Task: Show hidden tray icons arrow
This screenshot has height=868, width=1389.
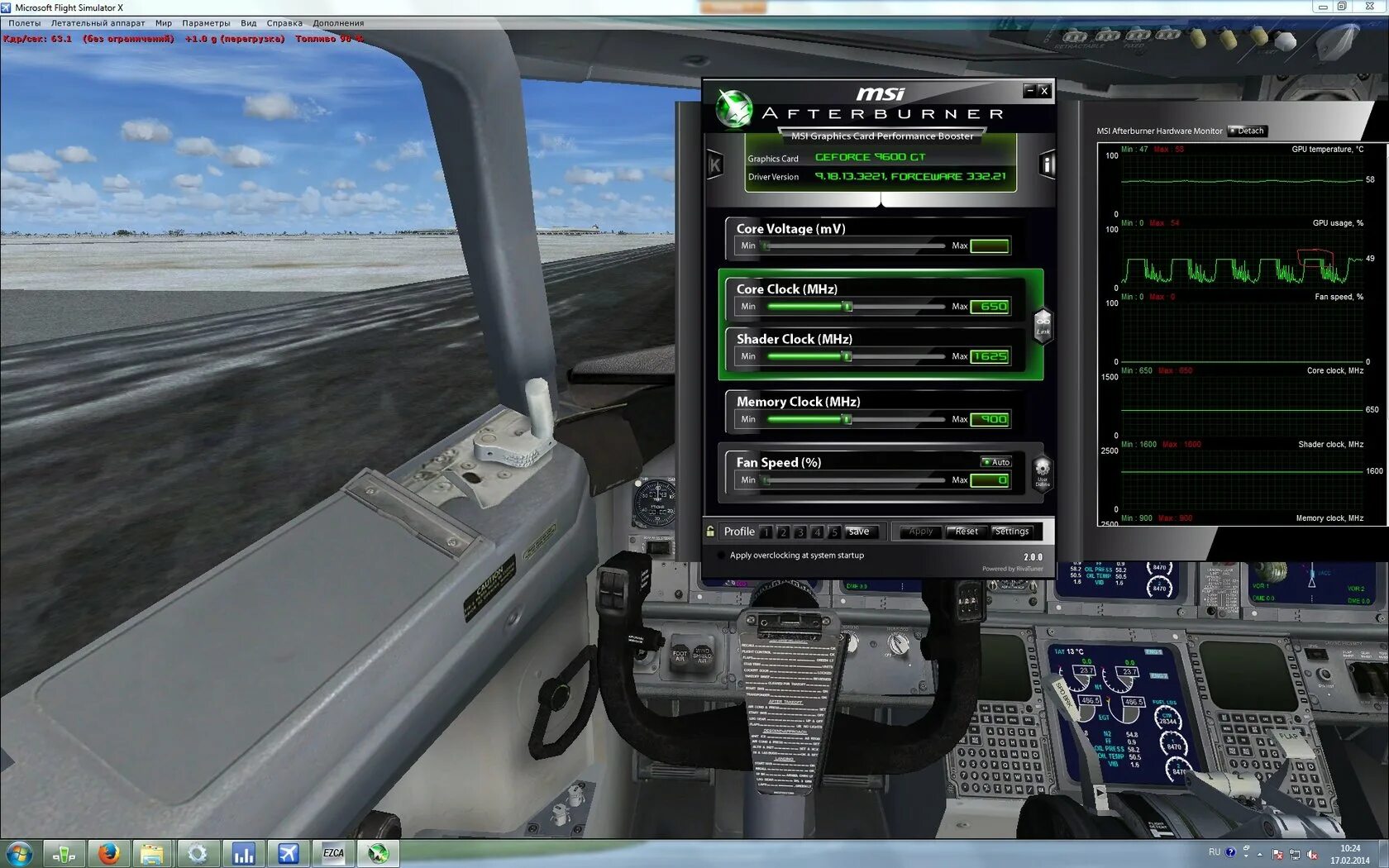Action: click(1260, 855)
